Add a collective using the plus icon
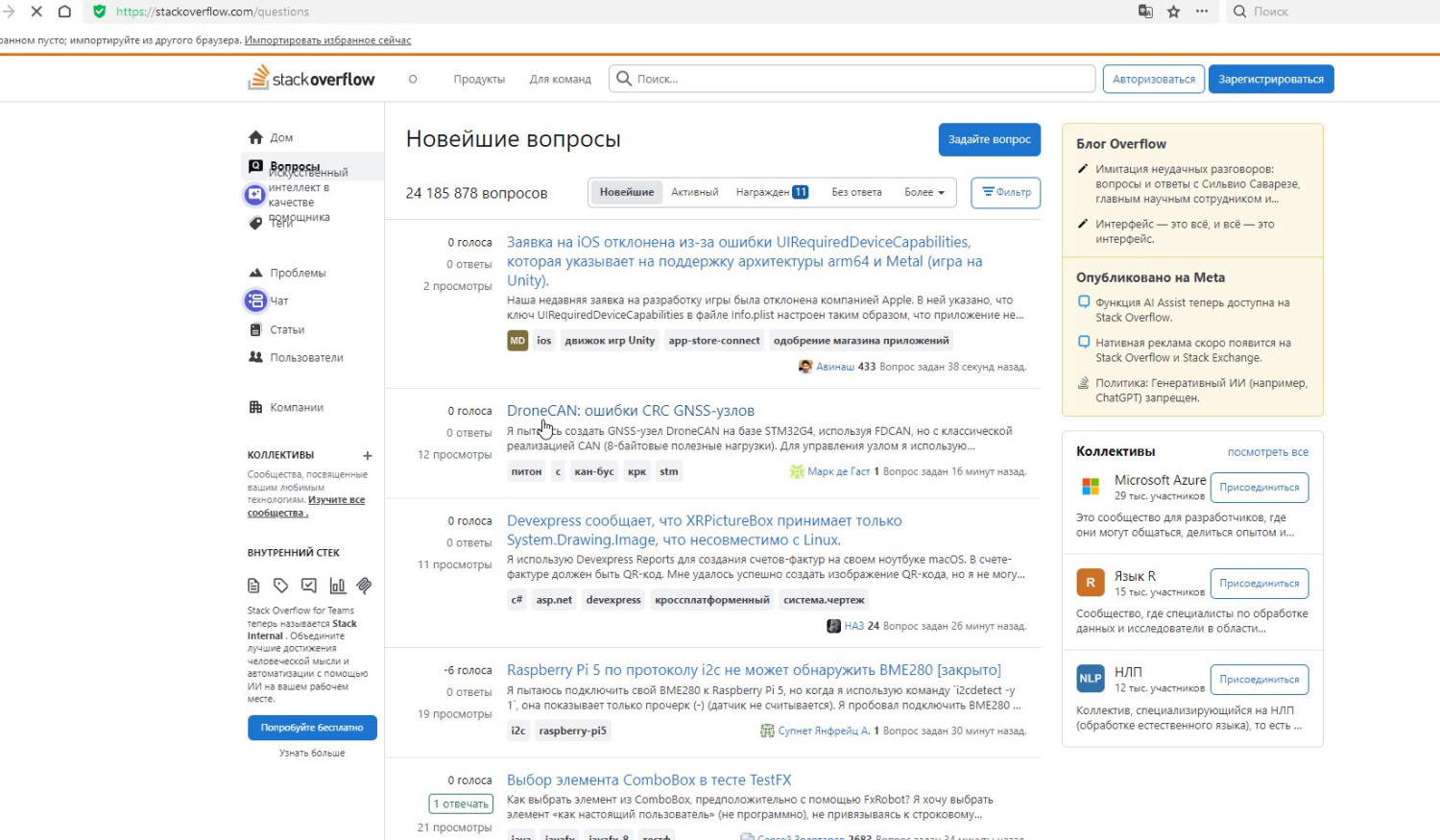 [x=367, y=456]
